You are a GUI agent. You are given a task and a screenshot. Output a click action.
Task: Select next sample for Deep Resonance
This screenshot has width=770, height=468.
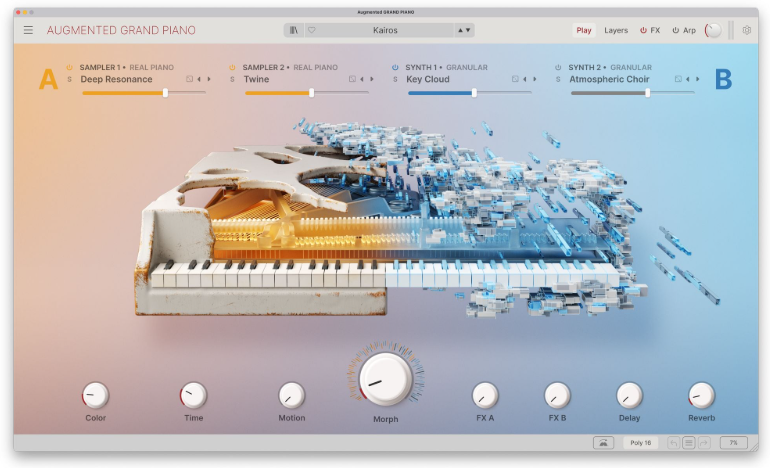[x=209, y=79]
